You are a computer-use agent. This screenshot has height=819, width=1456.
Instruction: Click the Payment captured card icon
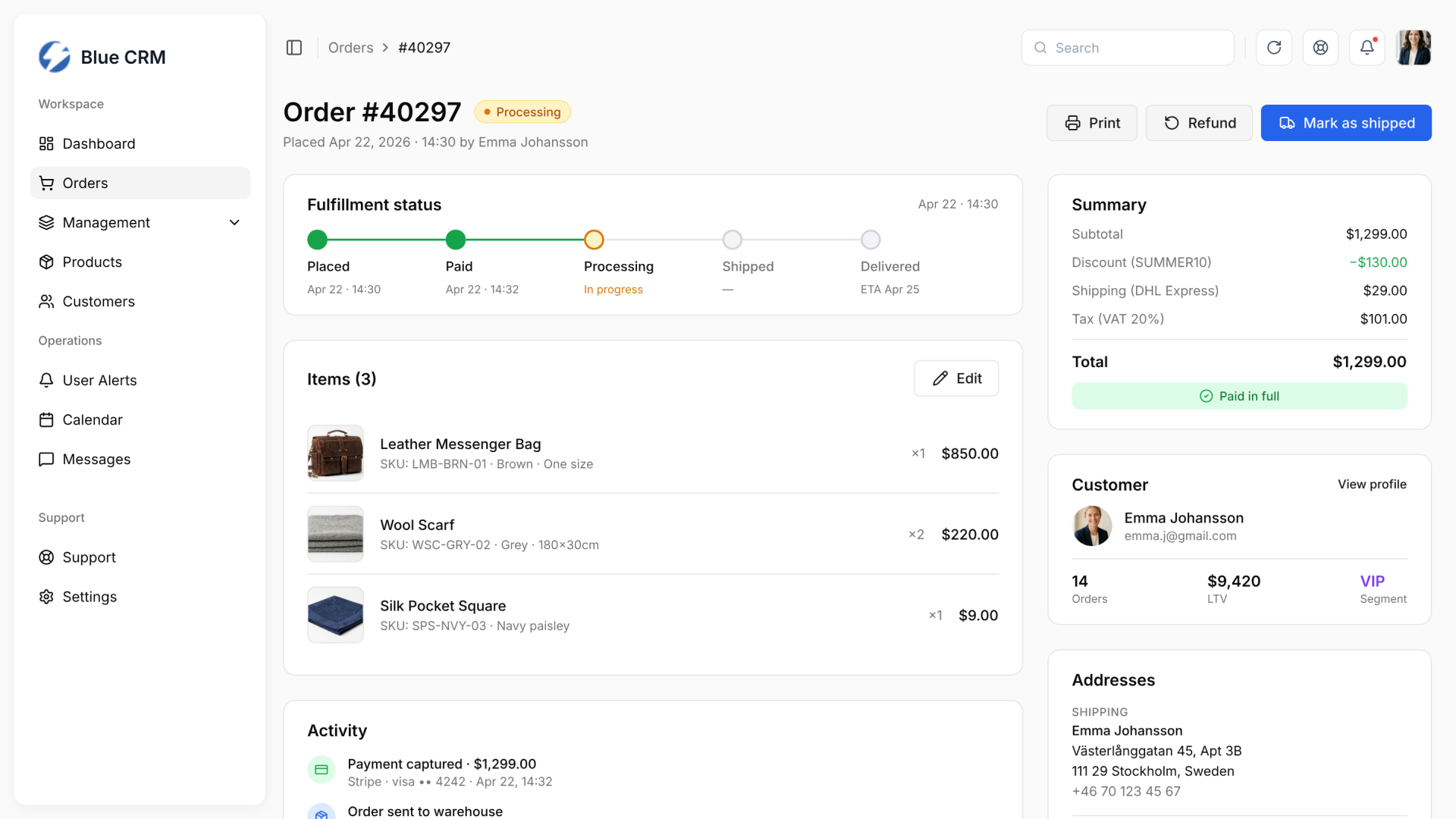(x=322, y=770)
